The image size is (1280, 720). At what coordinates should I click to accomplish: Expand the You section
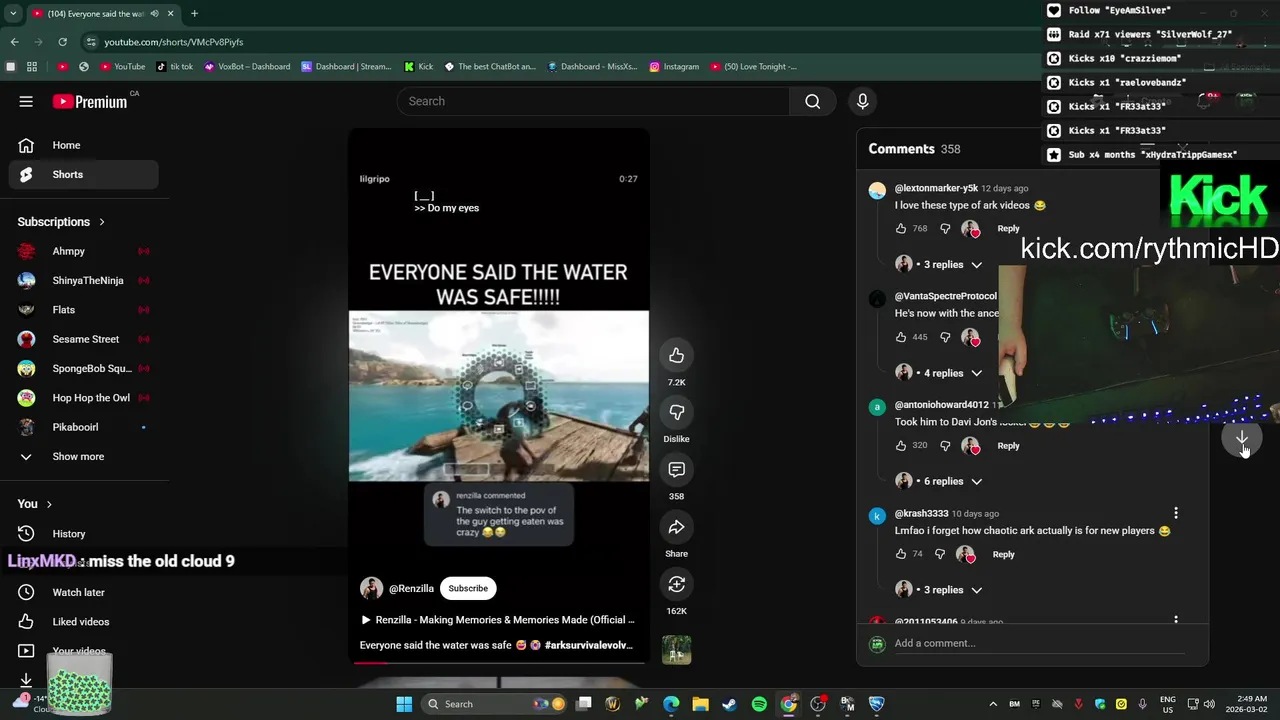pyautogui.click(x=35, y=504)
